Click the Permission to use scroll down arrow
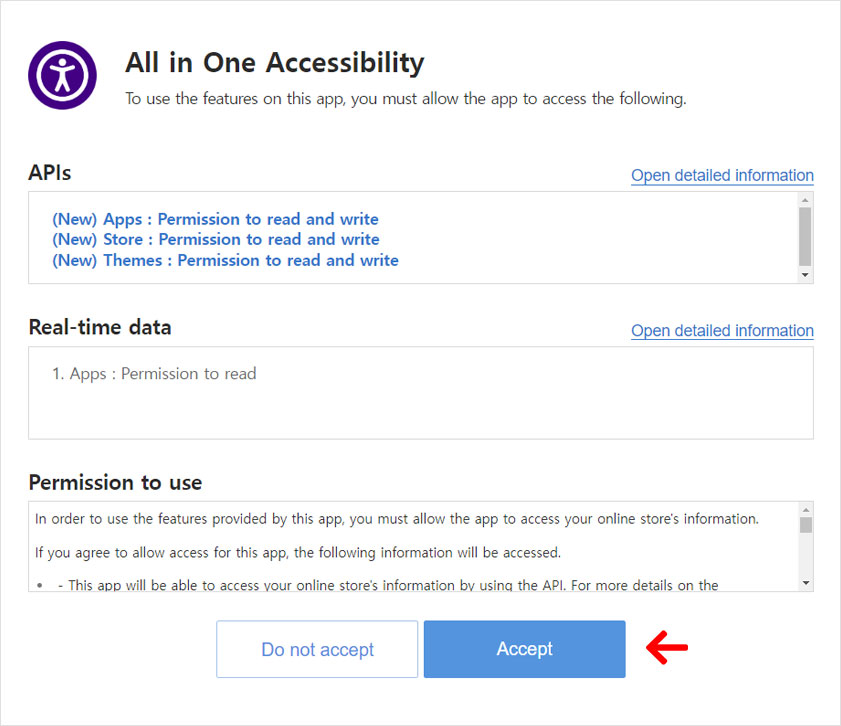The width and height of the screenshot is (841, 726). click(x=806, y=583)
